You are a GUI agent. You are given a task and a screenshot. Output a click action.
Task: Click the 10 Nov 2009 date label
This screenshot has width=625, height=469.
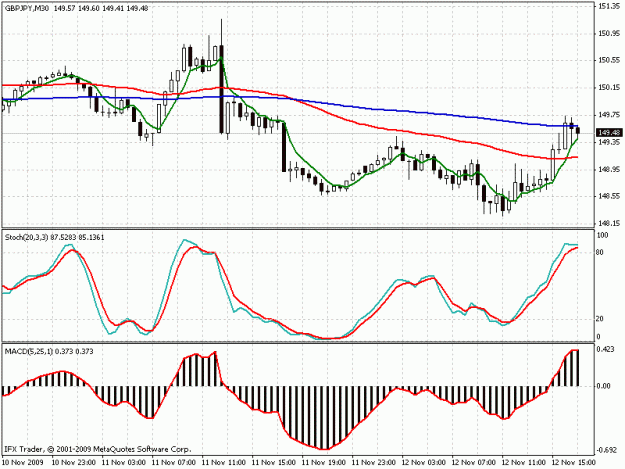click(x=23, y=463)
